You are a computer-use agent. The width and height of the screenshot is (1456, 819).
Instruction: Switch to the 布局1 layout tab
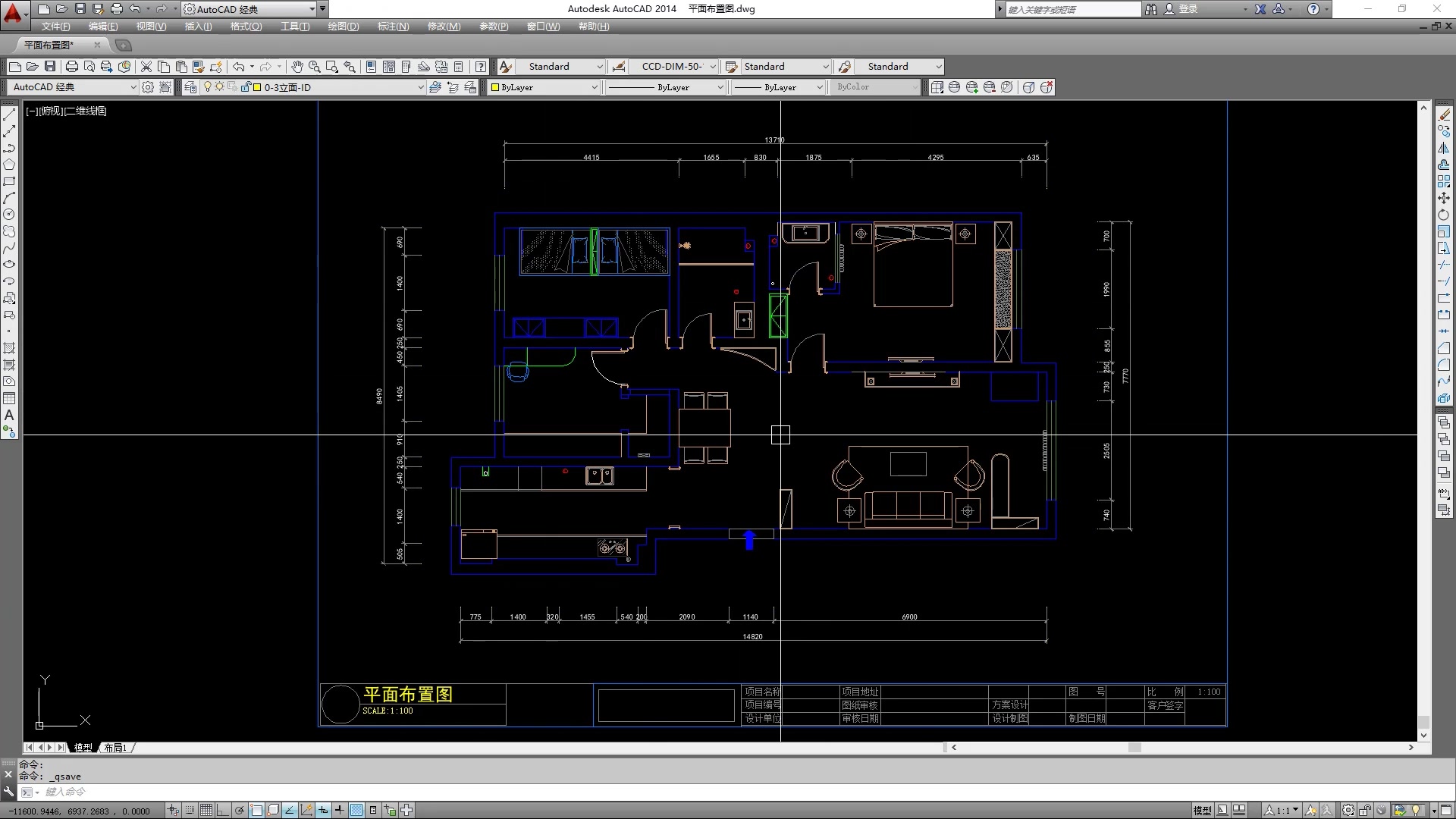pyautogui.click(x=115, y=748)
